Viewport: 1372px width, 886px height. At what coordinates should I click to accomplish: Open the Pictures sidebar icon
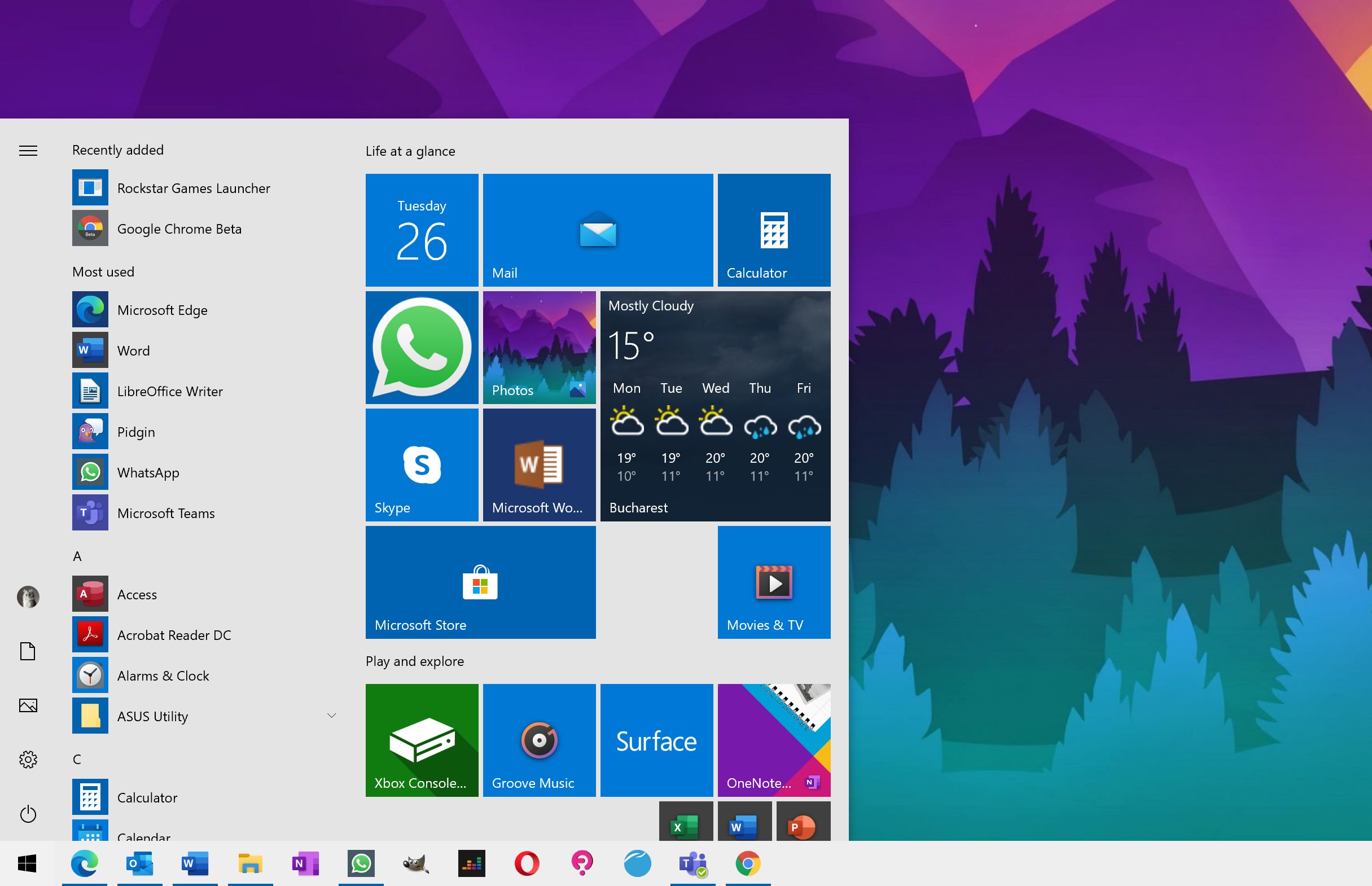[x=28, y=705]
